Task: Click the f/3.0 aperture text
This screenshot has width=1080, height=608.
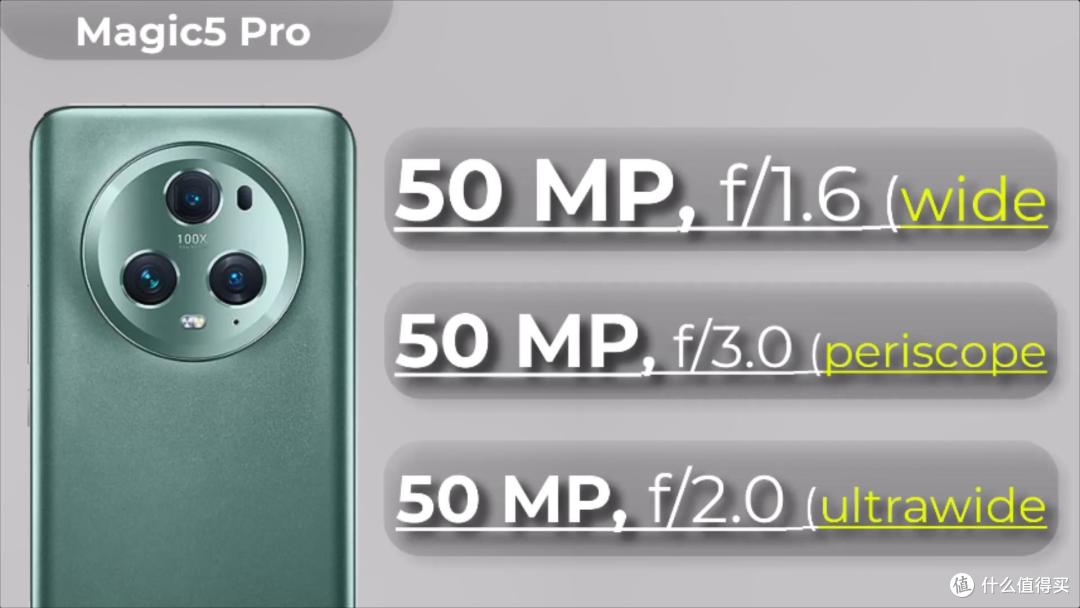Action: [732, 348]
